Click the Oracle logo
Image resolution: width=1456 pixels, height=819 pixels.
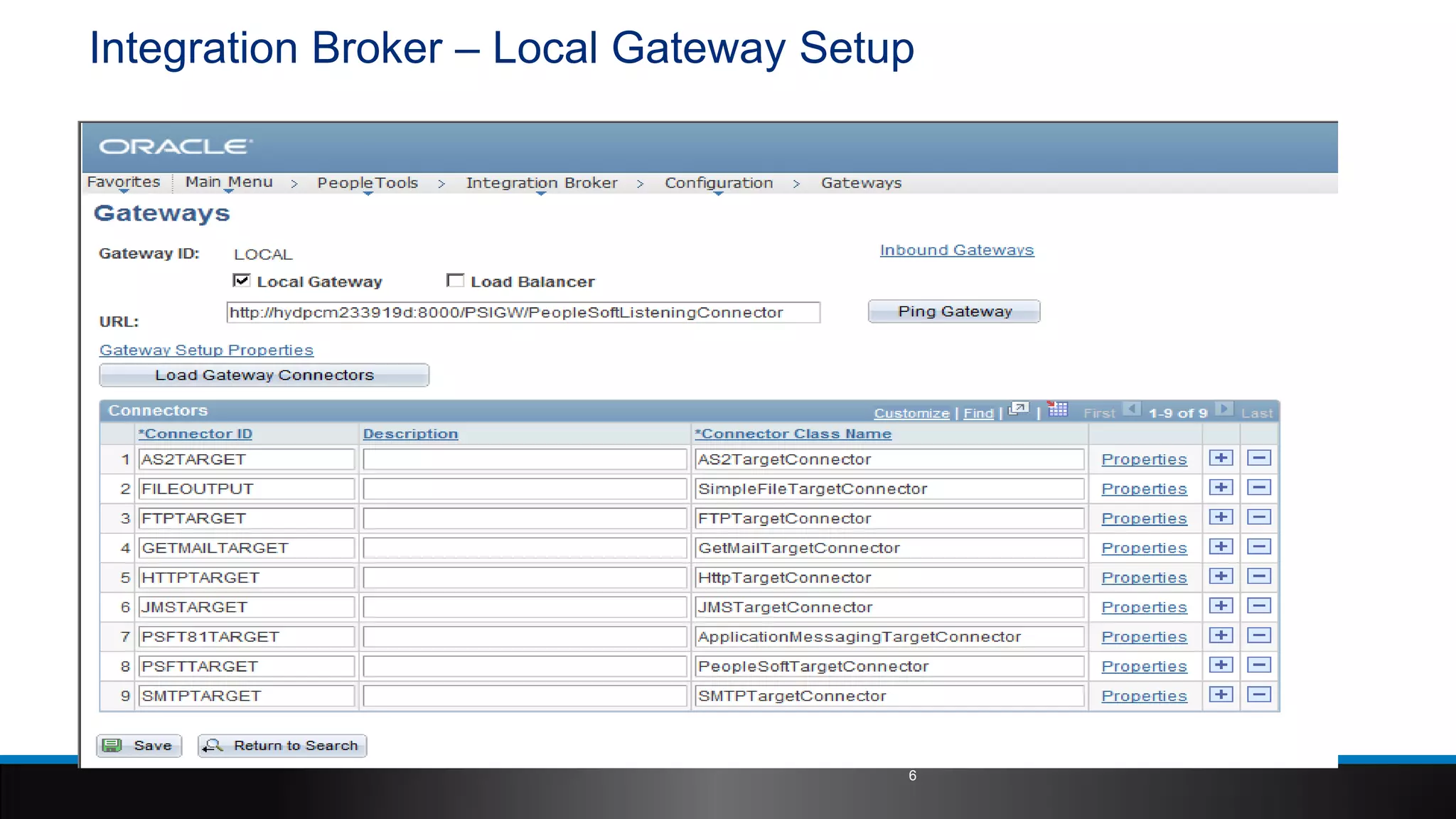tap(176, 146)
